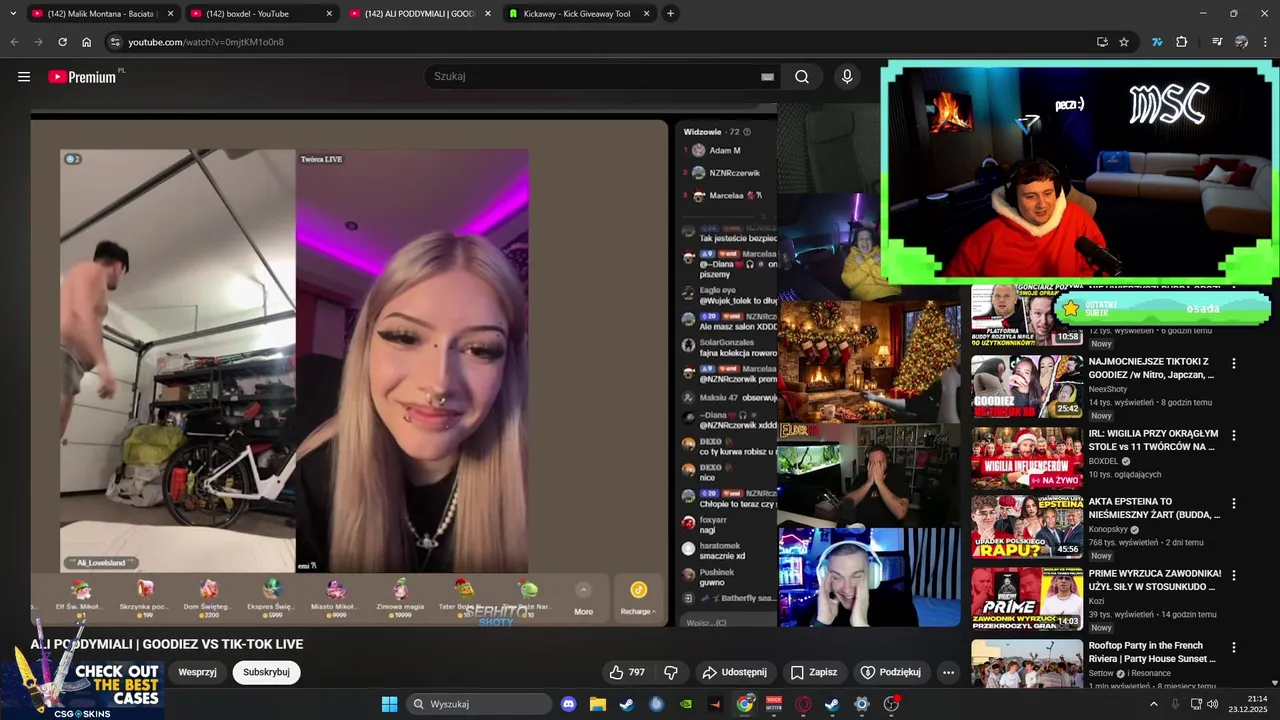The image size is (1280, 720).
Task: Switch to Google Chrome in the taskbar
Action: pyautogui.click(x=745, y=704)
